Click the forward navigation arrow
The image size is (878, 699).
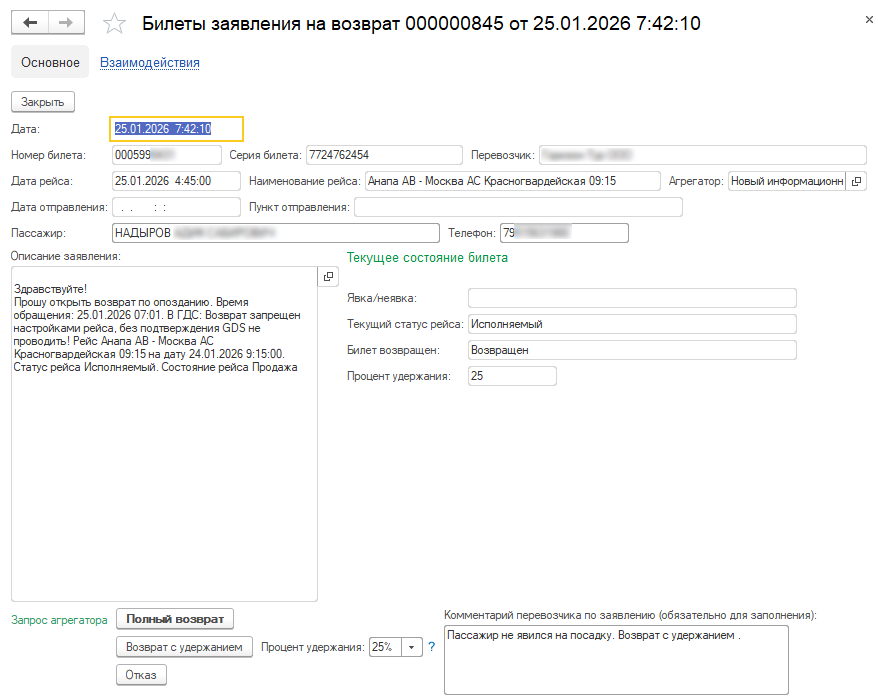(x=66, y=23)
